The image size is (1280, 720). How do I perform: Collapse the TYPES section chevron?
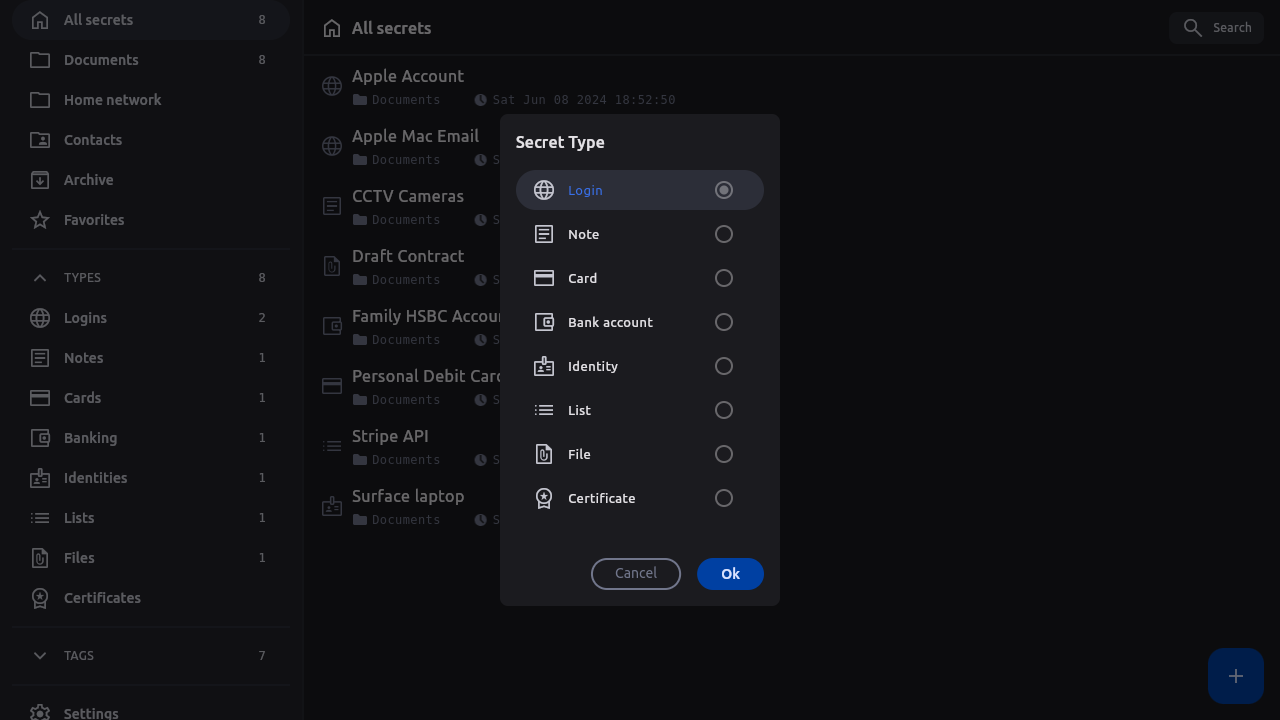point(40,278)
